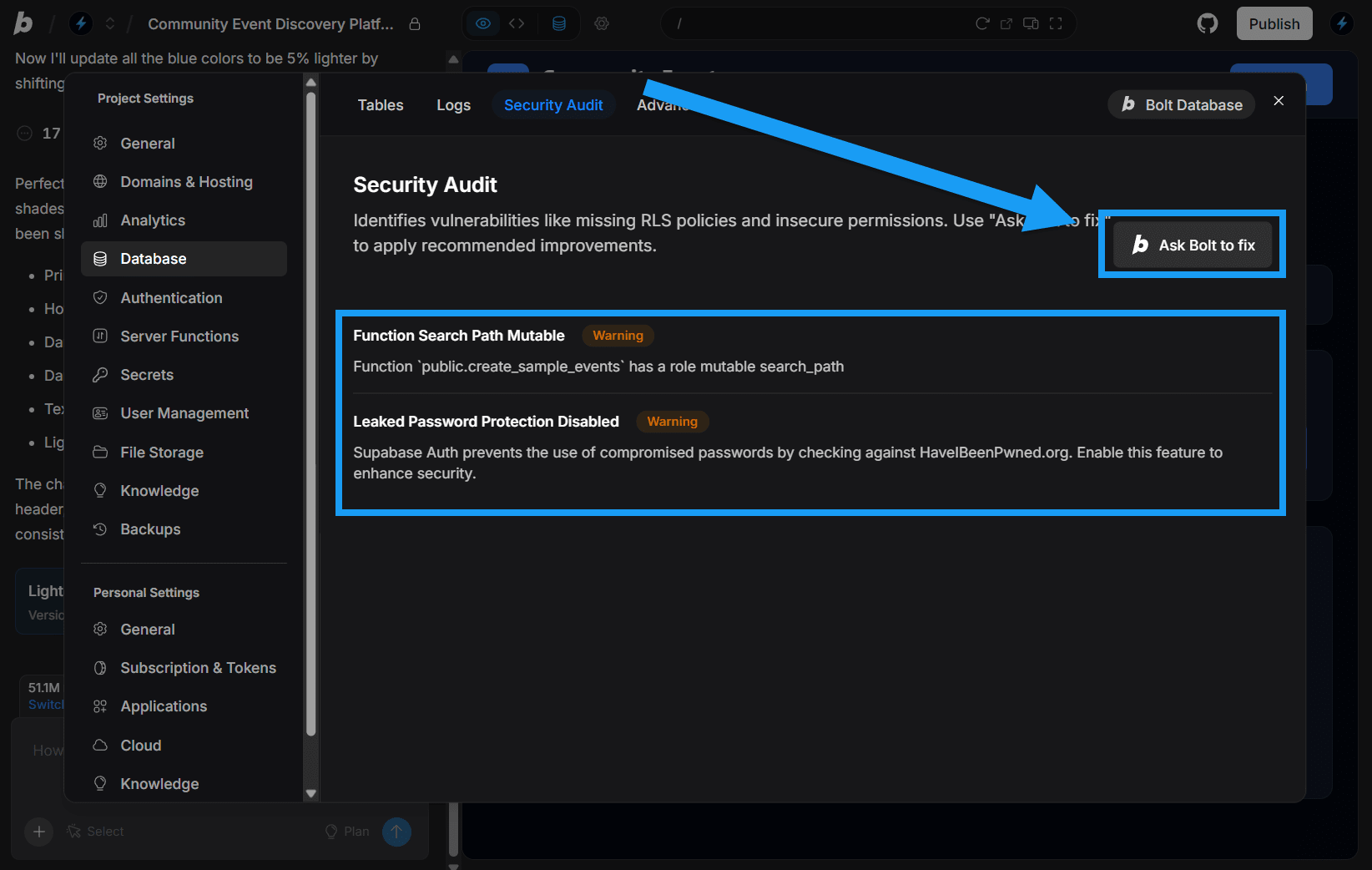Image resolution: width=1372 pixels, height=870 pixels.
Task: Enable preview mode with the eye toggle
Action: (x=482, y=23)
